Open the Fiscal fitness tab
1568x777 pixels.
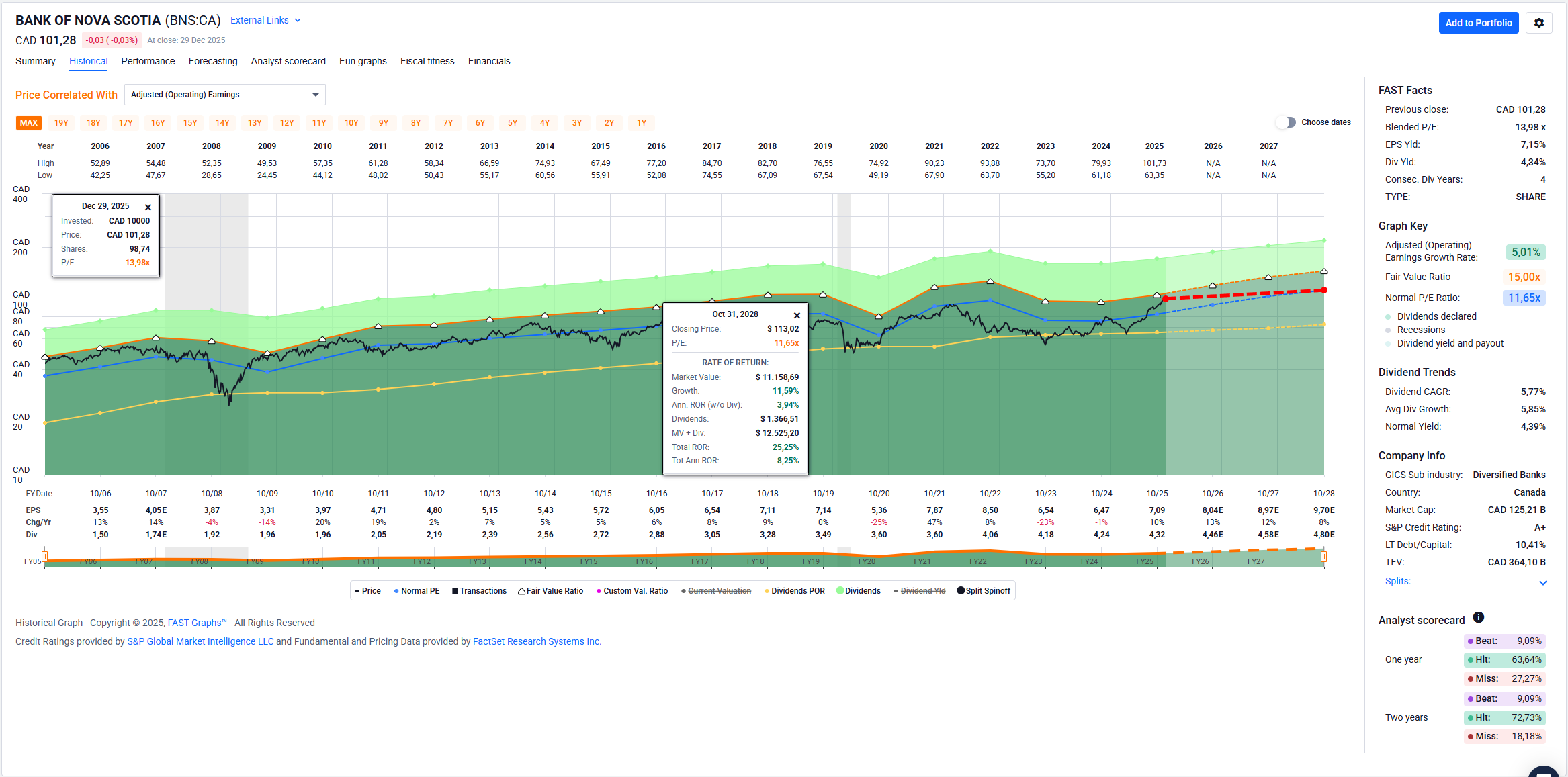coord(427,61)
